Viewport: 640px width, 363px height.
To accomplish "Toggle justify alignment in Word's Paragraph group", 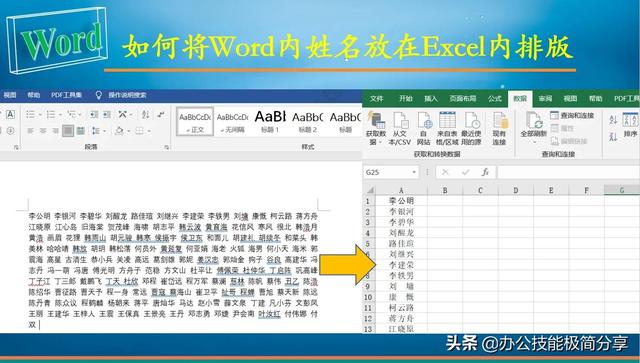I will click(68, 131).
